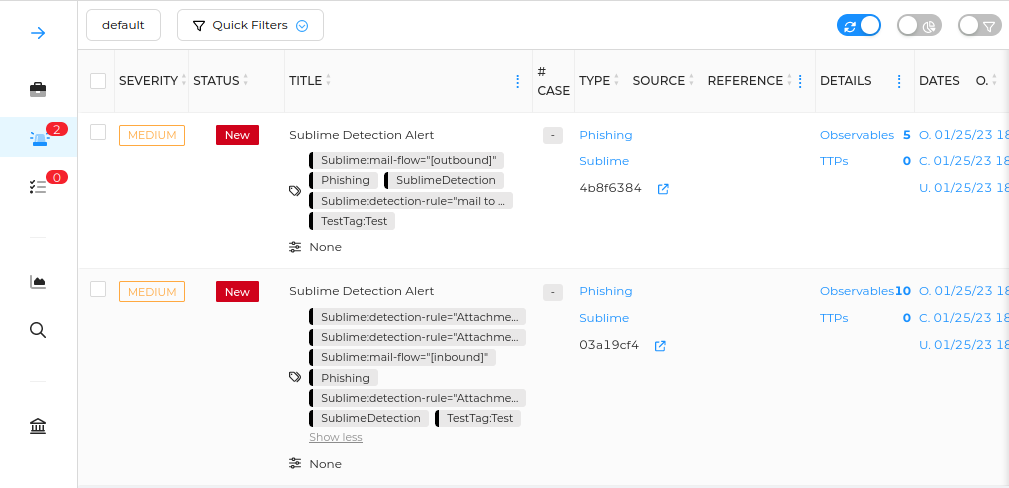Screen dimensions: 1009x488
Task: Open external link for reference 03a19cf4
Action: 660,346
